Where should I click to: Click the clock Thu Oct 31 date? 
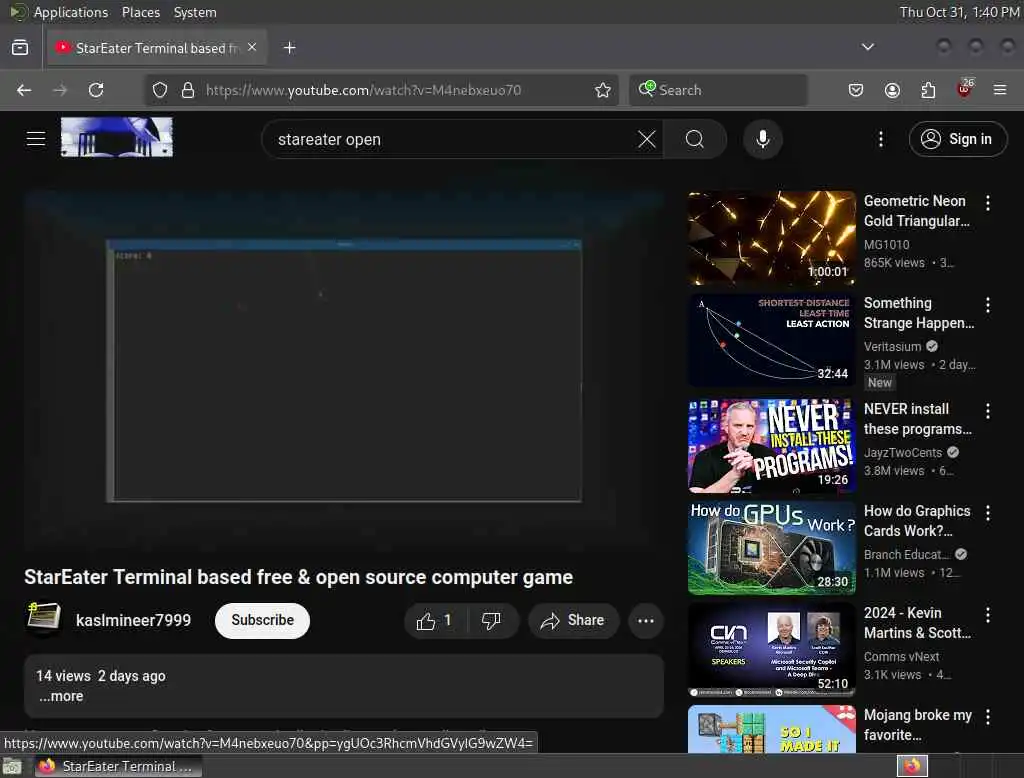[x=959, y=12]
